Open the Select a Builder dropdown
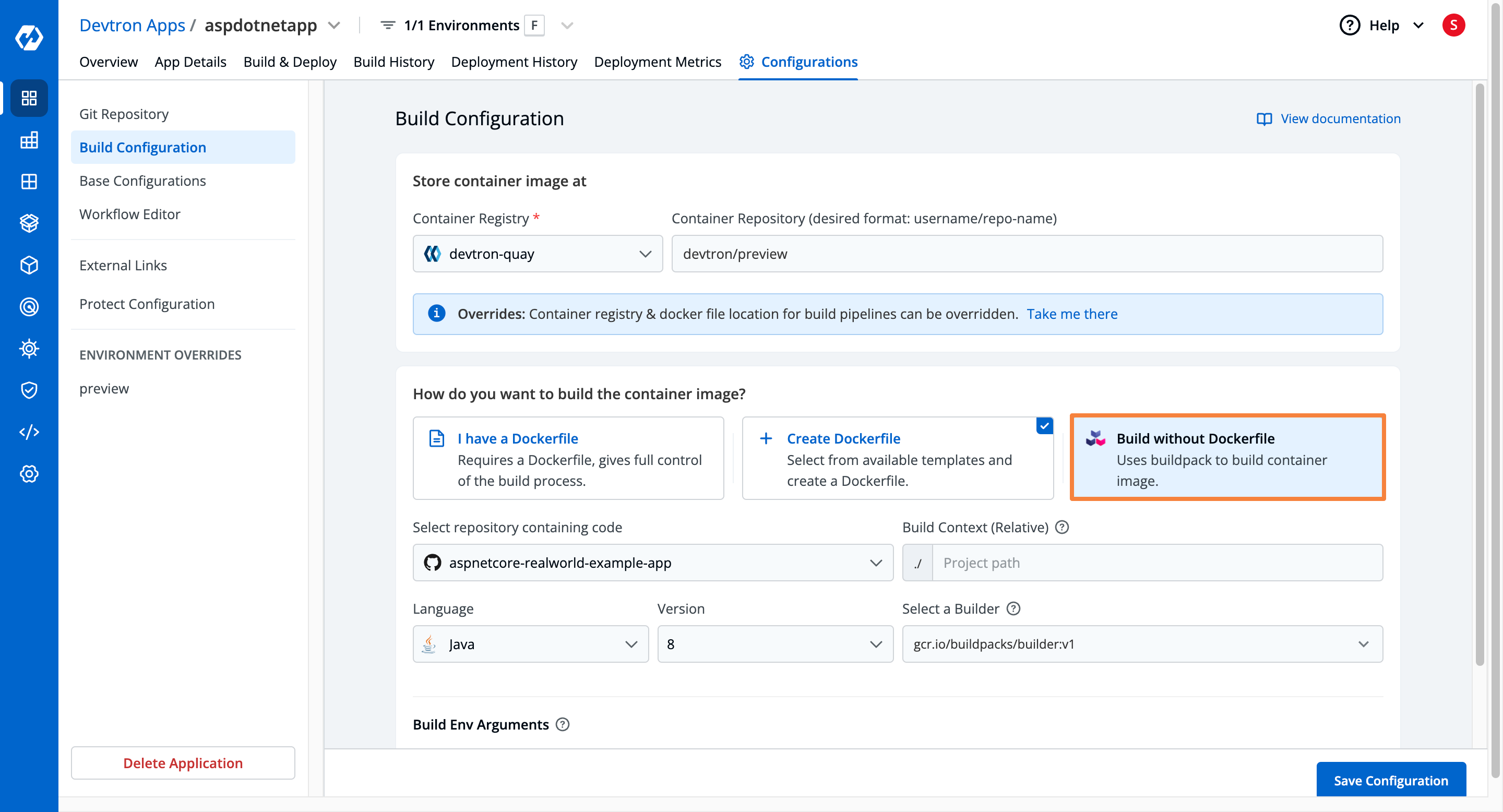The image size is (1503, 812). (1141, 643)
